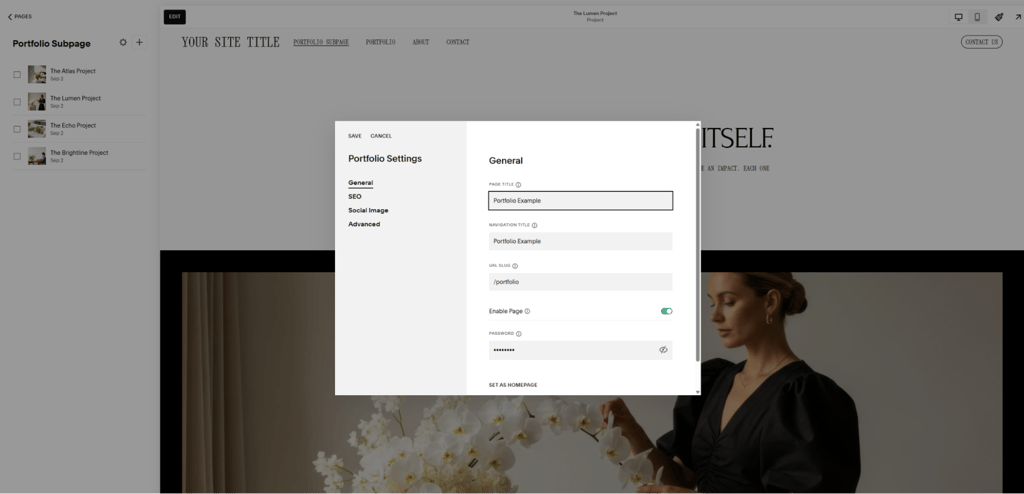1024x494 pixels.
Task: Toggle the Enable Page switch
Action: (666, 311)
